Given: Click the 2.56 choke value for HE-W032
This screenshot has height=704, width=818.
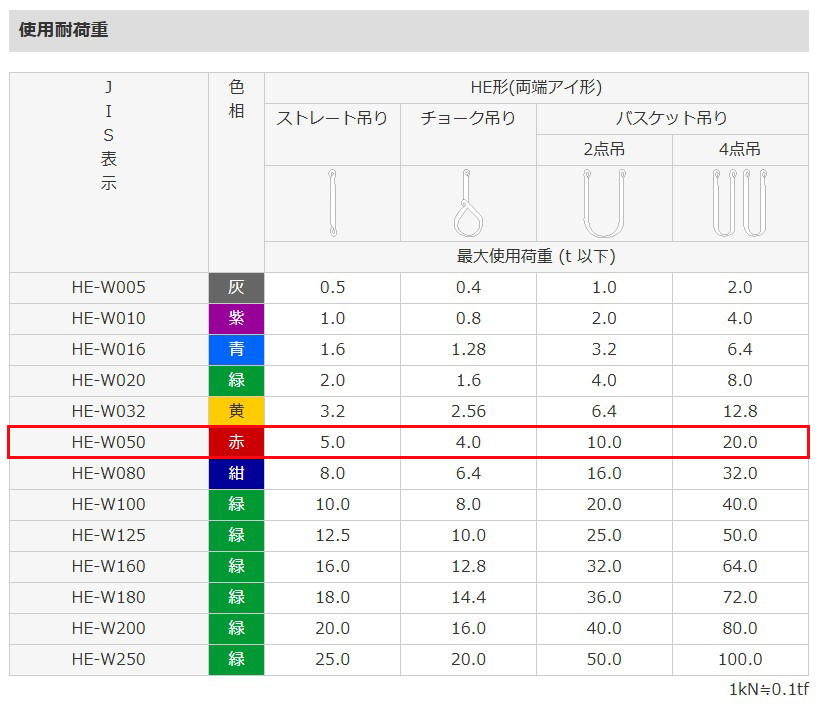Looking at the screenshot, I should 468,411.
